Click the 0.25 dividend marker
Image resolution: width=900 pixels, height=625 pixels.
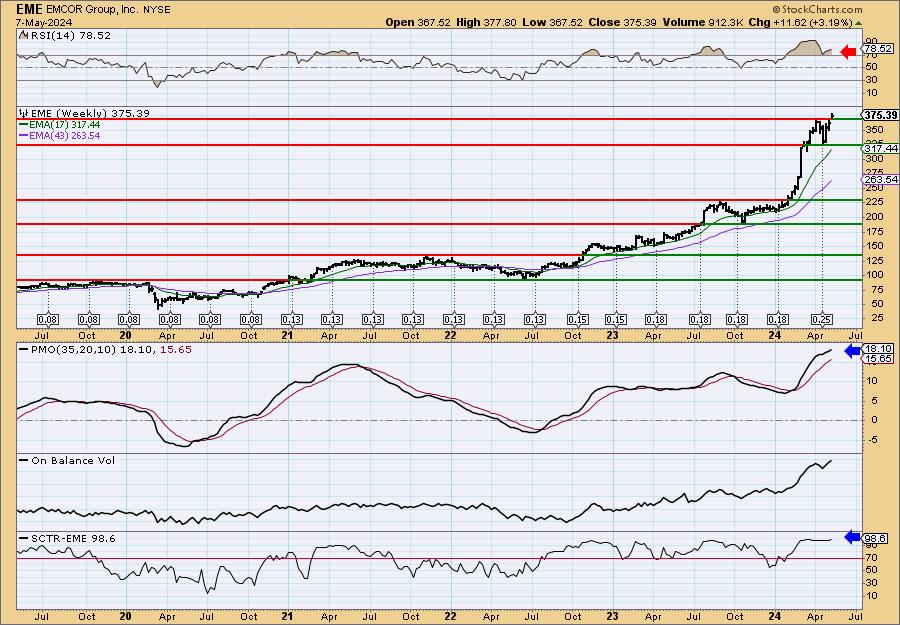click(822, 319)
